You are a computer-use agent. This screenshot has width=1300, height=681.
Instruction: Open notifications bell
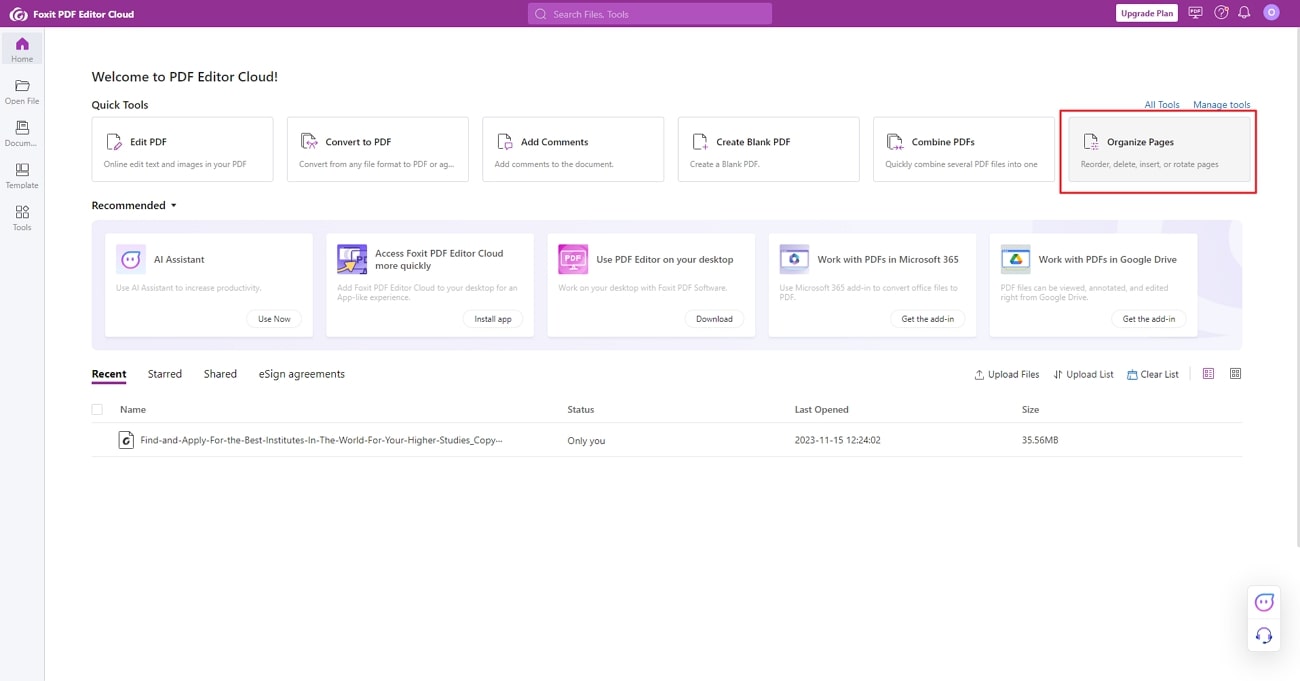pyautogui.click(x=1245, y=13)
